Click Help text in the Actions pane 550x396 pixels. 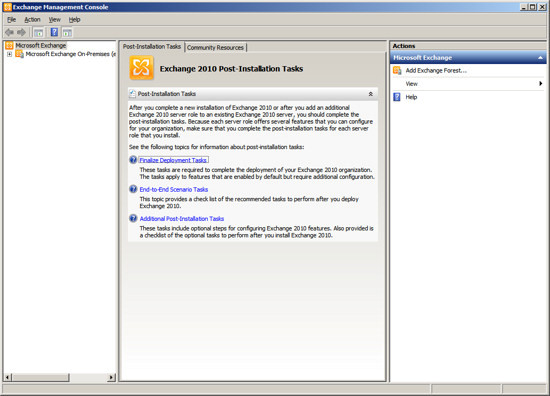(x=411, y=97)
